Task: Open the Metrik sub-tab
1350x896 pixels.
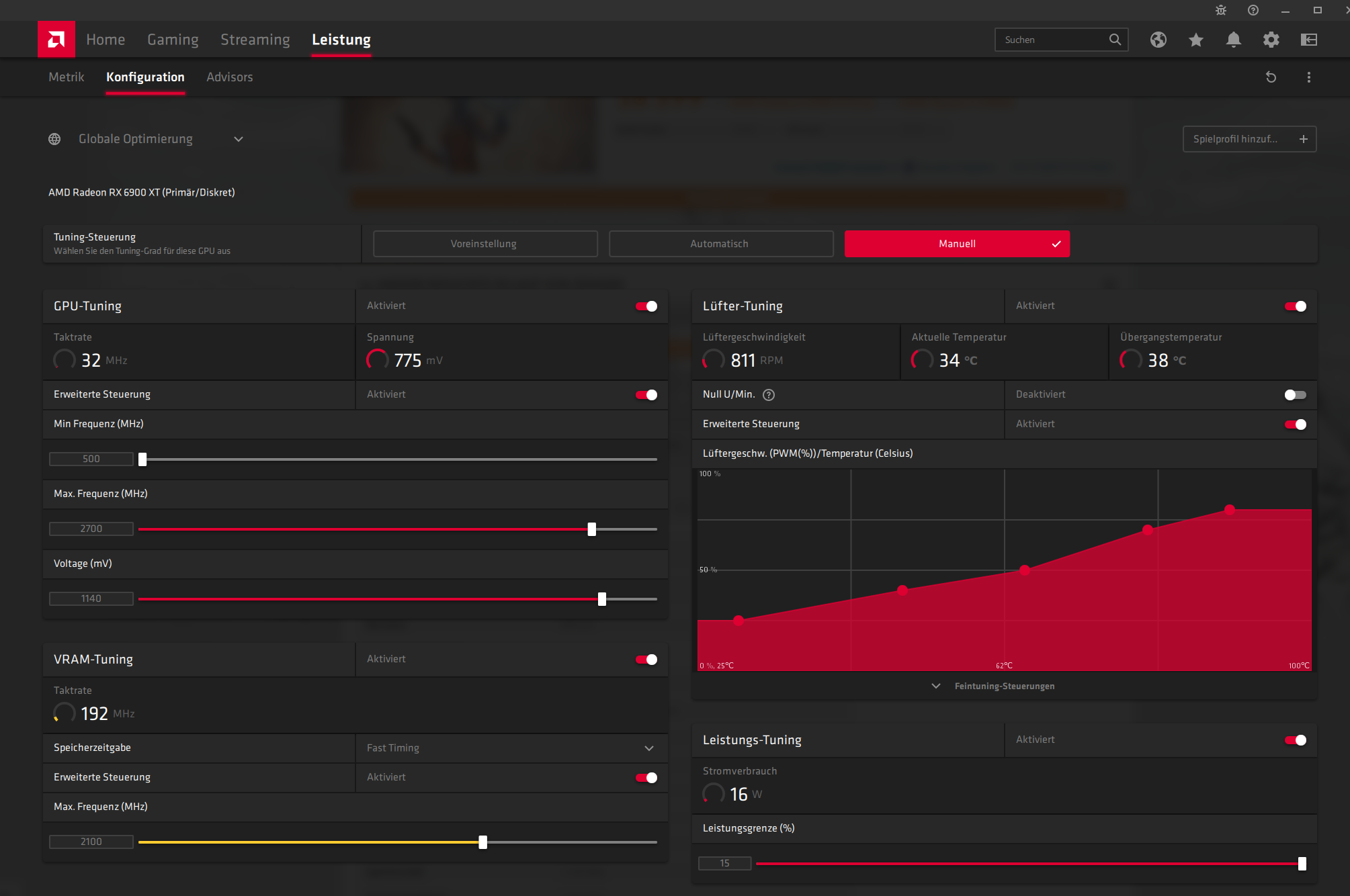Action: point(66,77)
